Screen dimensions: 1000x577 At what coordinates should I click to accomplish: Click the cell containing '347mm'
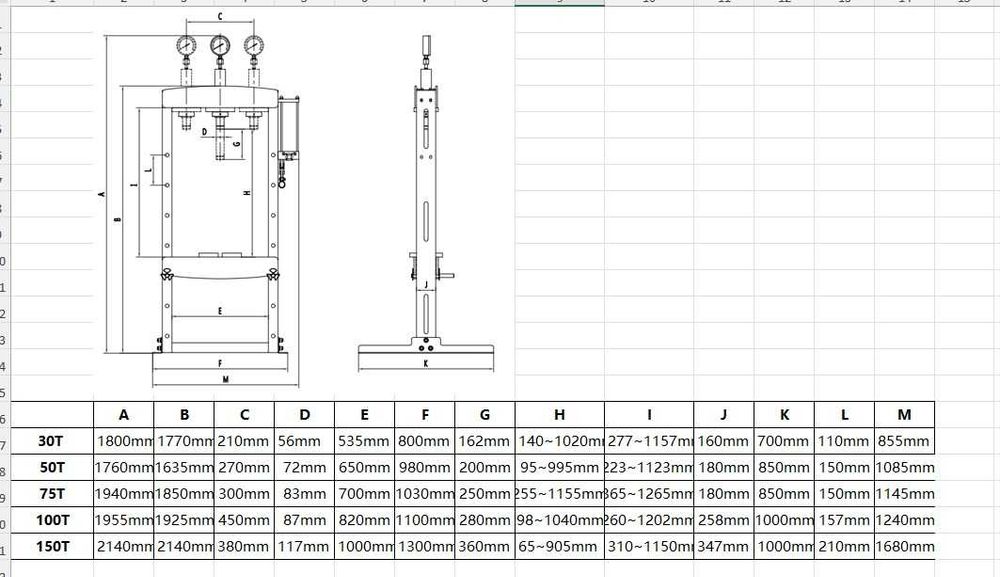point(724,546)
